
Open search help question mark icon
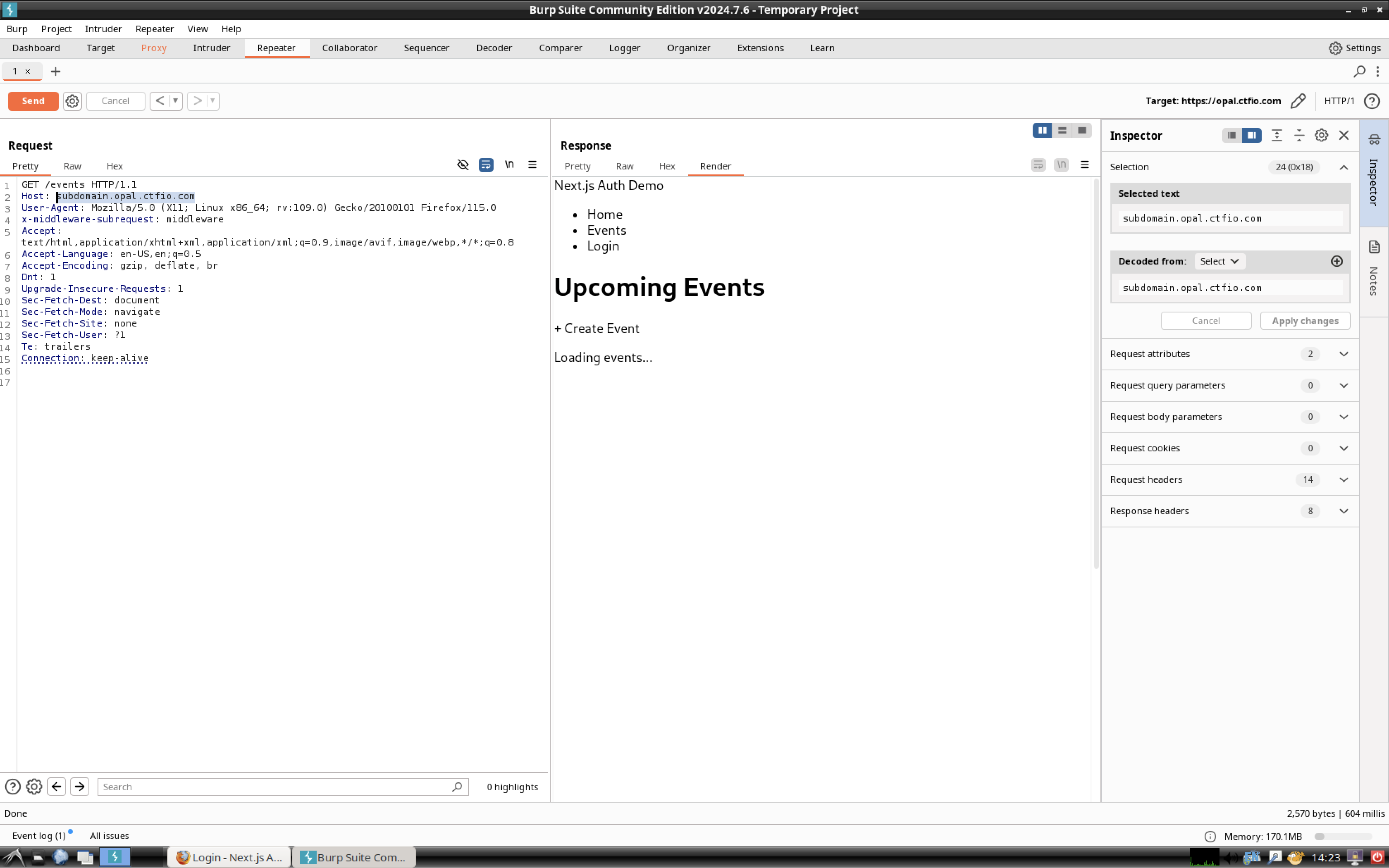point(13,787)
